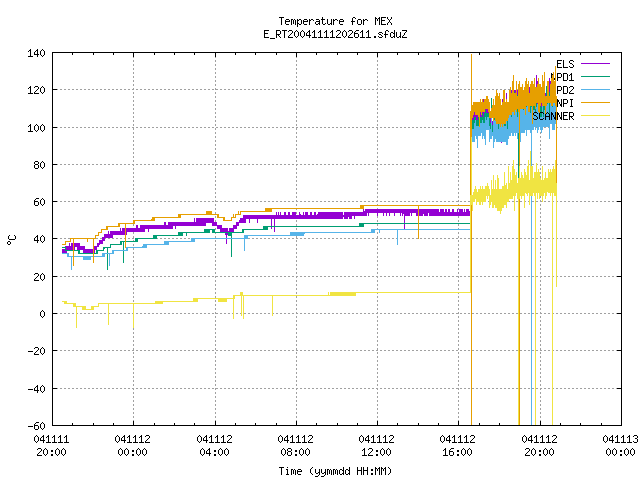Click the x-axis label 041112 20:00
The height and width of the screenshot is (480, 640).
coord(539,446)
